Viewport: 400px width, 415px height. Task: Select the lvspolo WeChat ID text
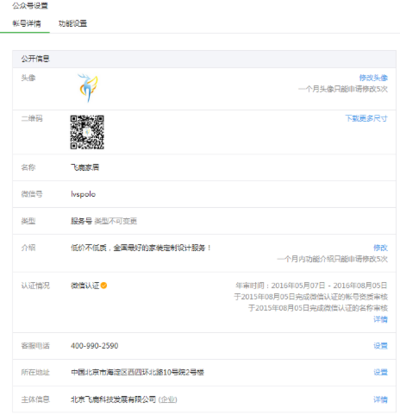click(83, 194)
